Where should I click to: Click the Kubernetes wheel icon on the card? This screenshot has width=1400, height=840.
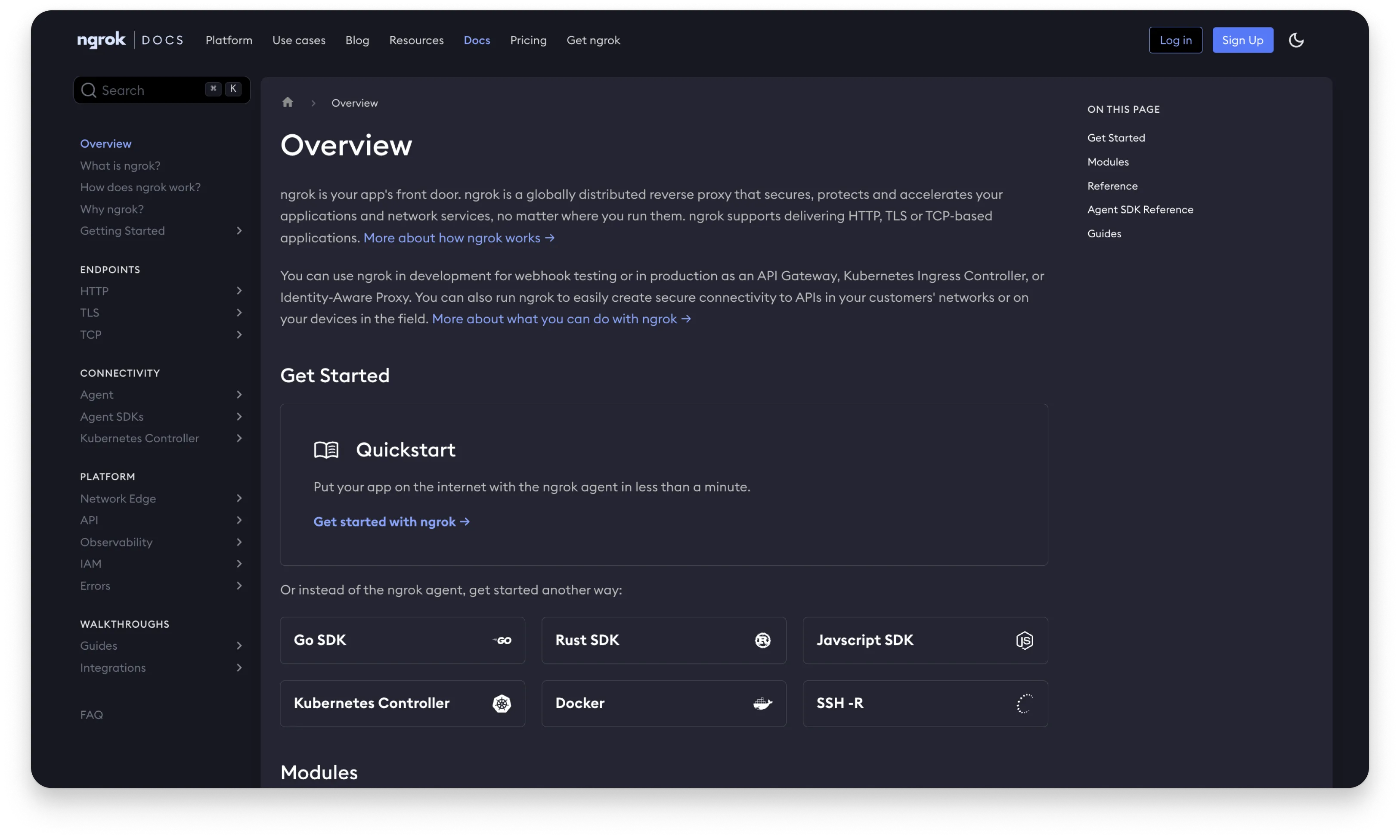click(x=502, y=704)
